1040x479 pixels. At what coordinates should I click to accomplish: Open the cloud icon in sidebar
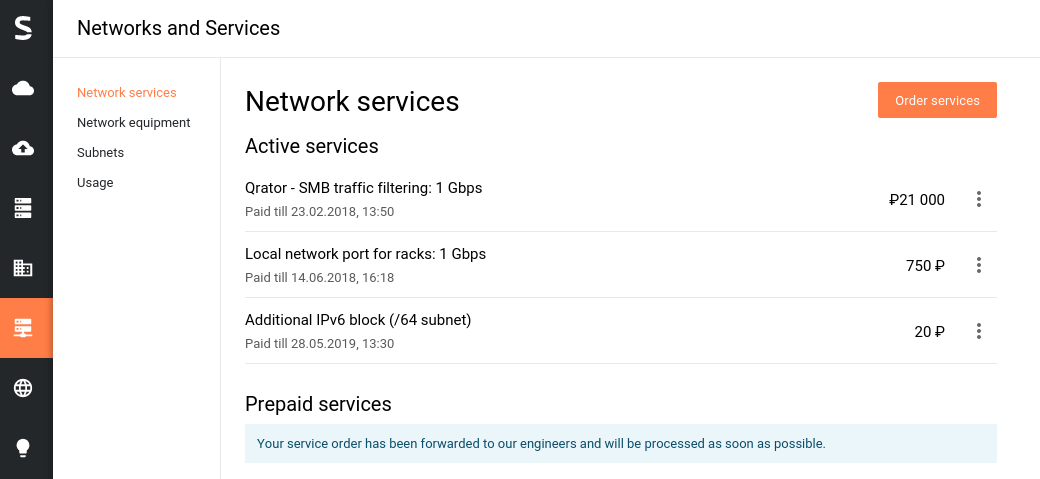coord(23,88)
